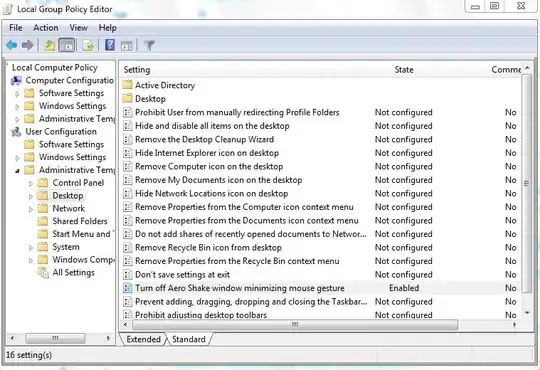540x370 pixels.
Task: Toggle Show/Hide Action Pane toolbar icon
Action: 126,45
